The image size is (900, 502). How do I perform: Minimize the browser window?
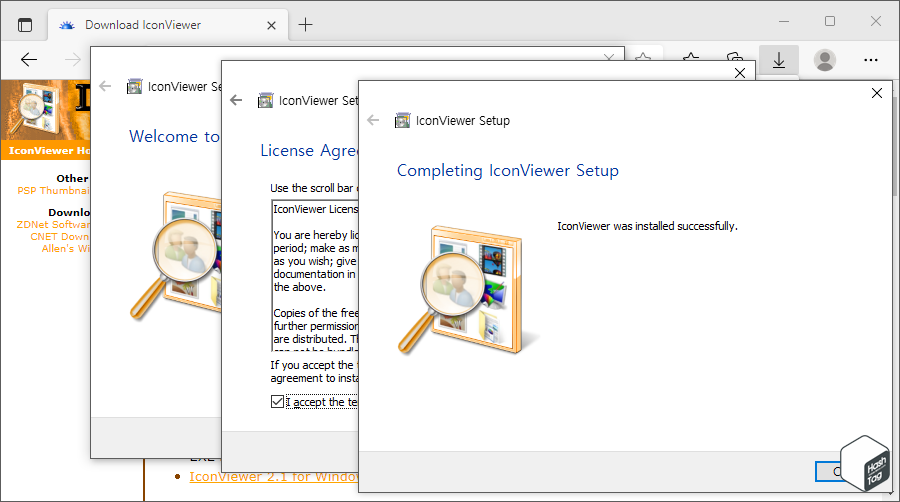pyautogui.click(x=784, y=21)
